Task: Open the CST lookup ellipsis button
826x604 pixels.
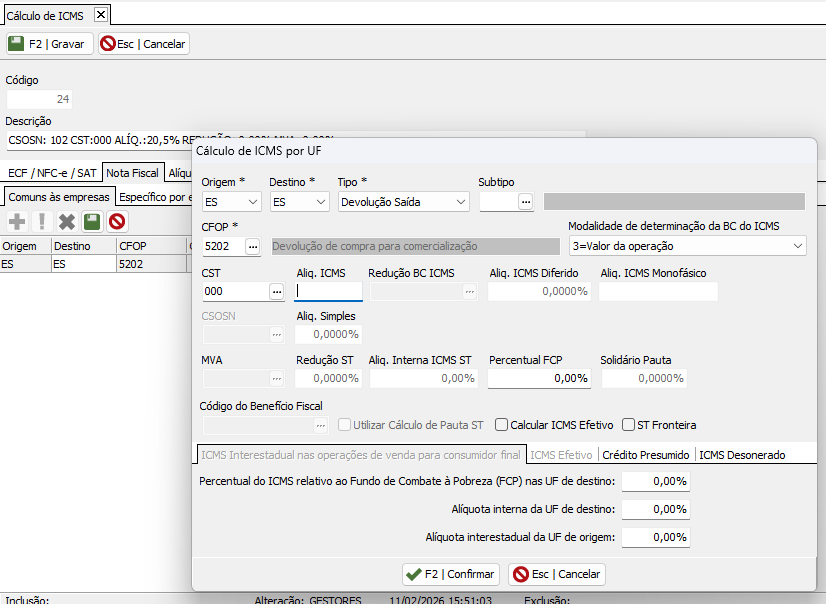Action: click(277, 291)
